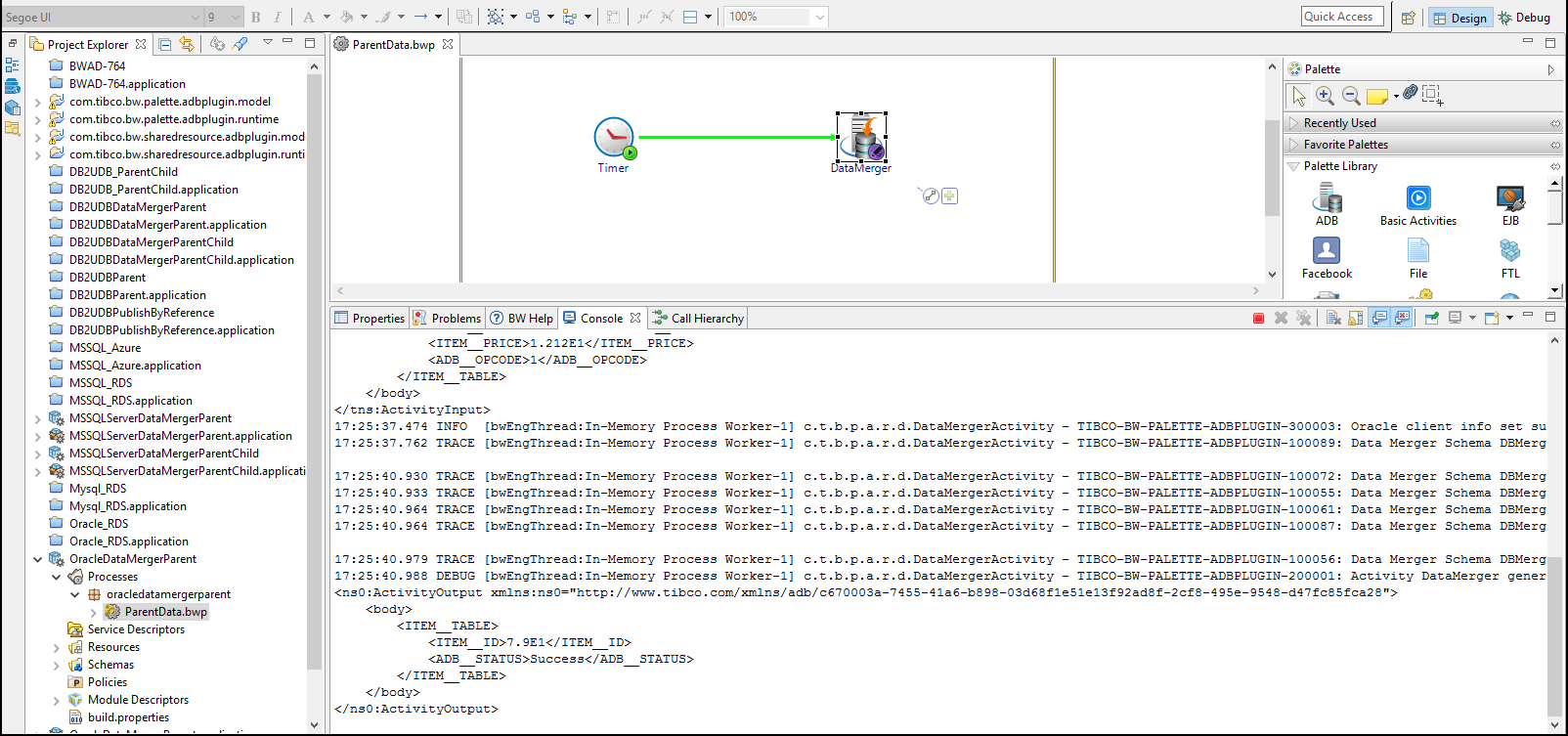The width and height of the screenshot is (1568, 736).
Task: Select the Timer activity on the canvas
Action: click(x=614, y=139)
